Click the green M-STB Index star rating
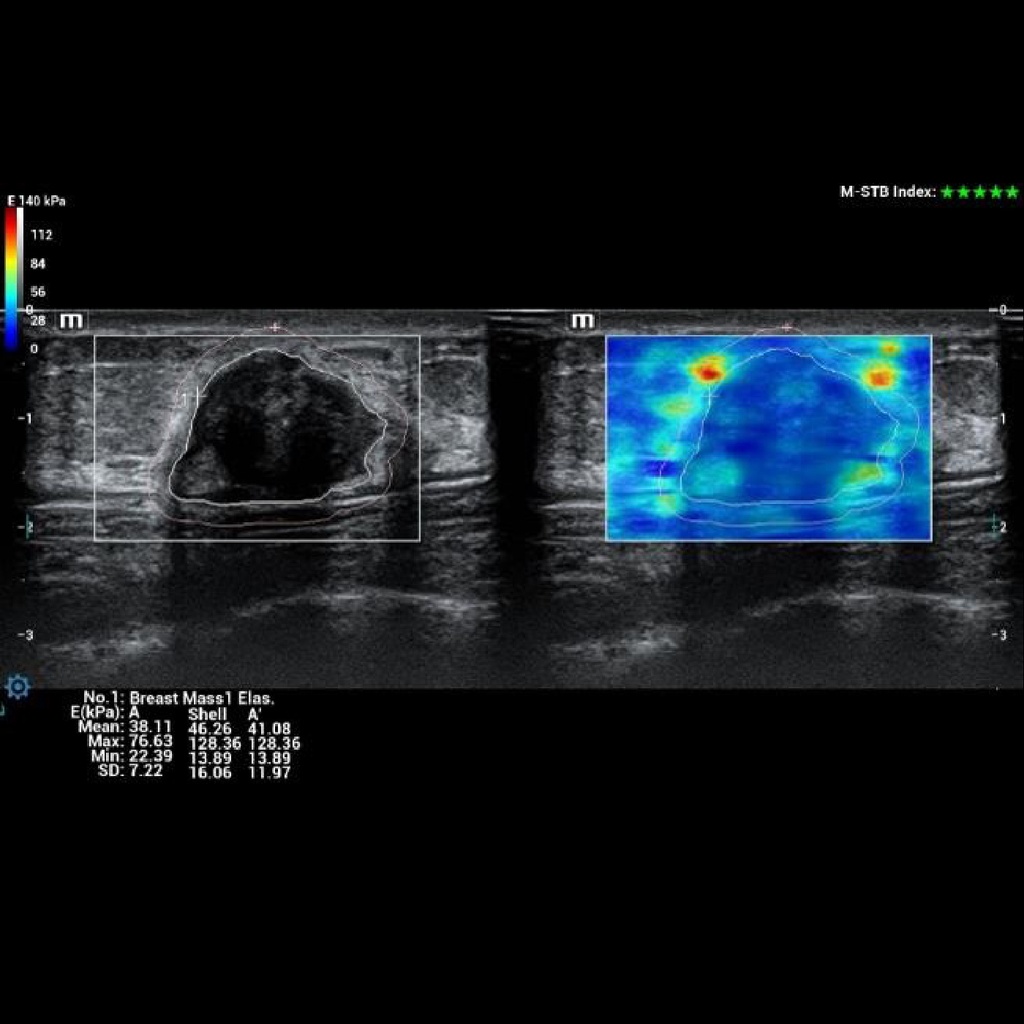1024x1024 pixels. pos(979,192)
